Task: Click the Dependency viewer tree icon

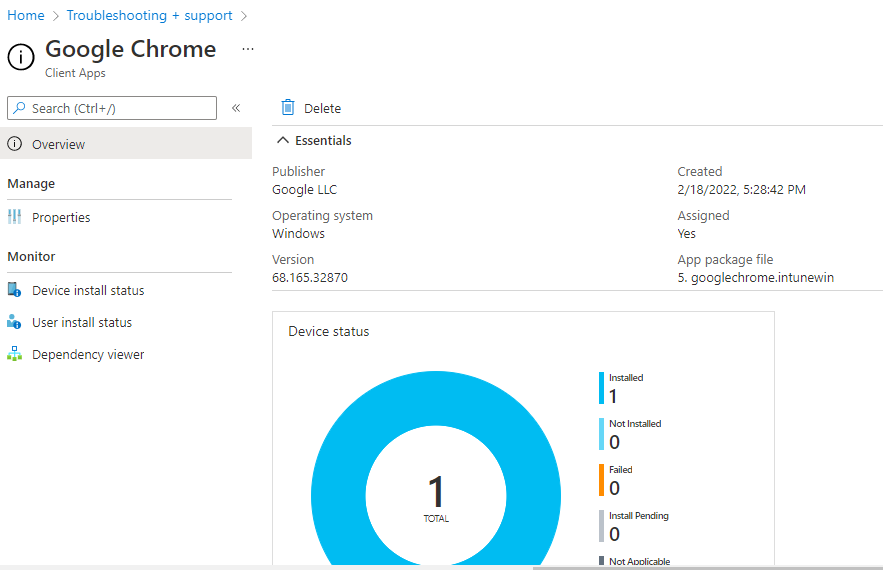Action: click(14, 354)
